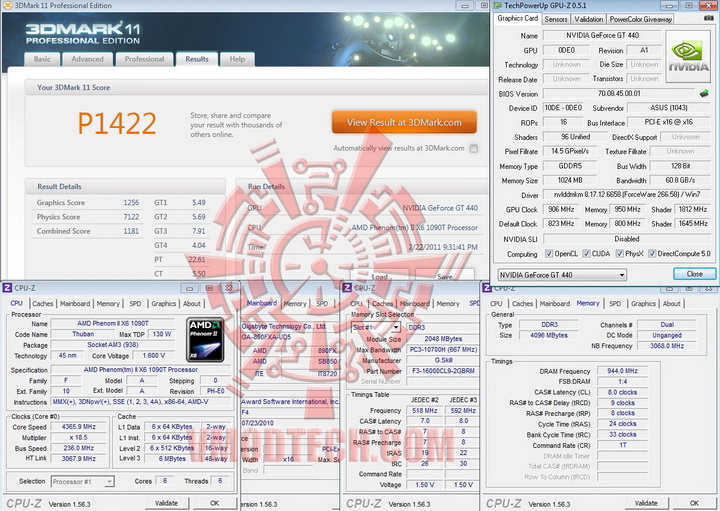Click the AMD Phenom(tm) II X6 1090T Specification field
The height and width of the screenshot is (511, 720).
click(141, 370)
